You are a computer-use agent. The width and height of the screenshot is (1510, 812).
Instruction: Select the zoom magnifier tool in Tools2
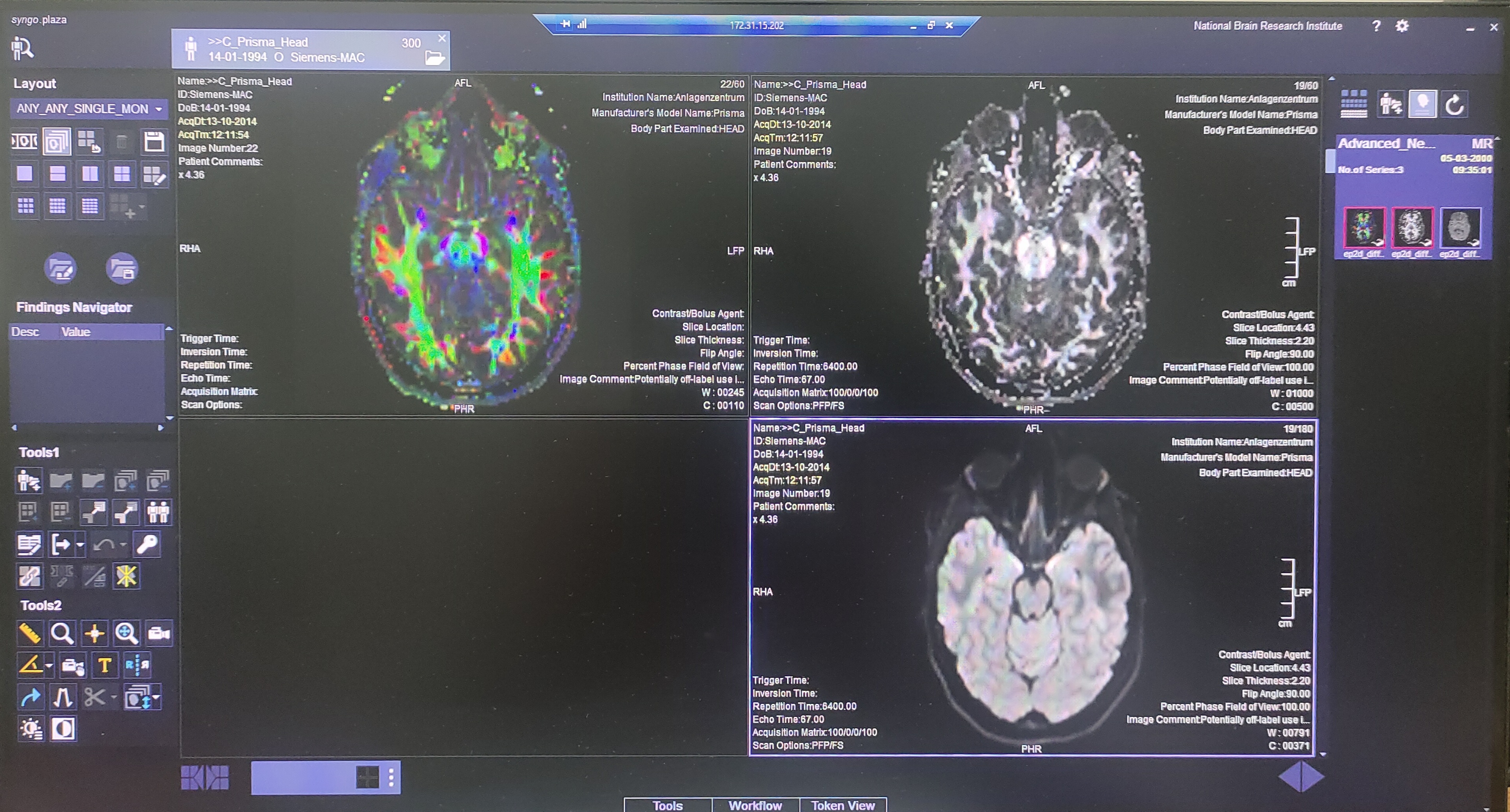pyautogui.click(x=62, y=633)
